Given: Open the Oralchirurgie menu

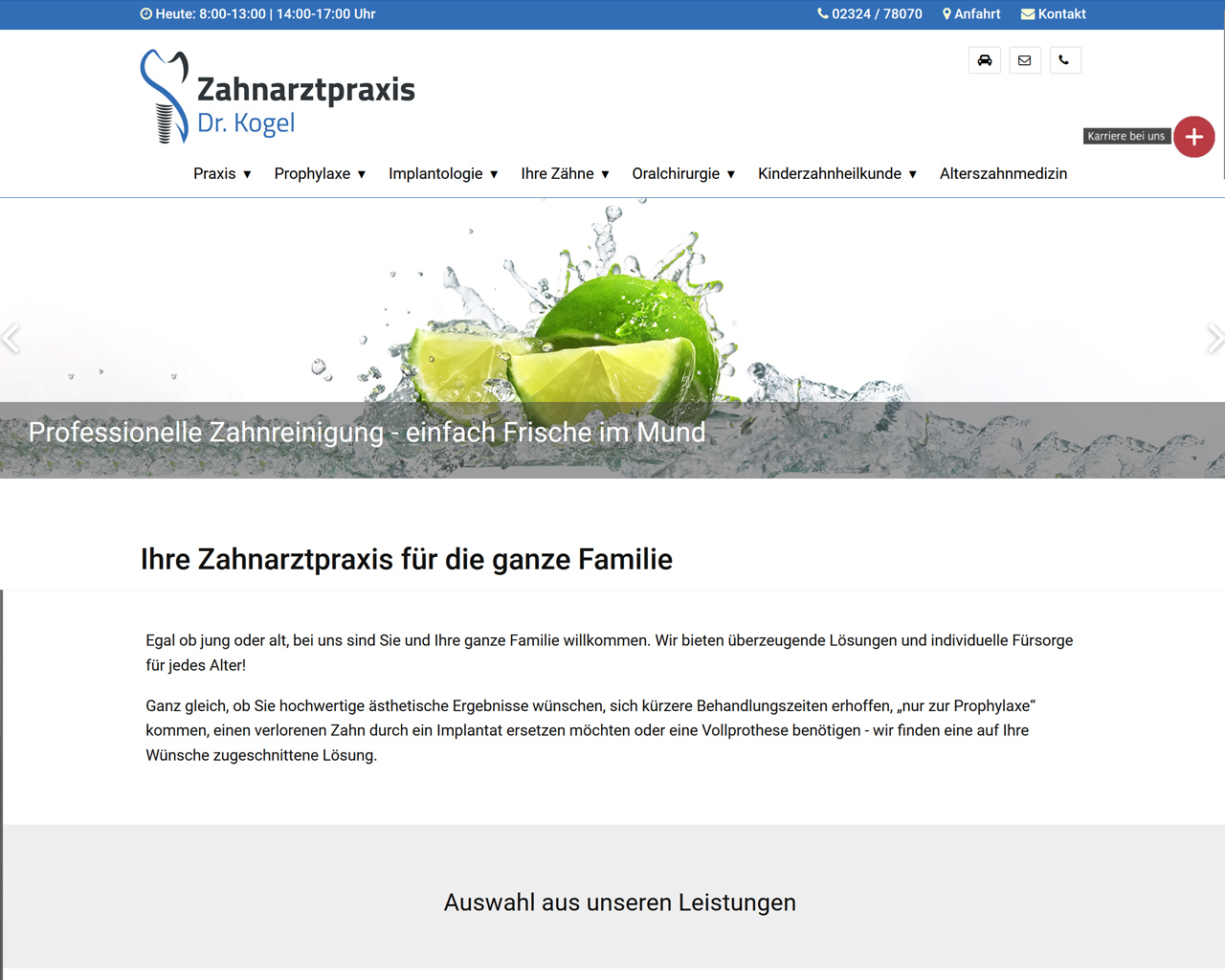Looking at the screenshot, I should tap(683, 173).
